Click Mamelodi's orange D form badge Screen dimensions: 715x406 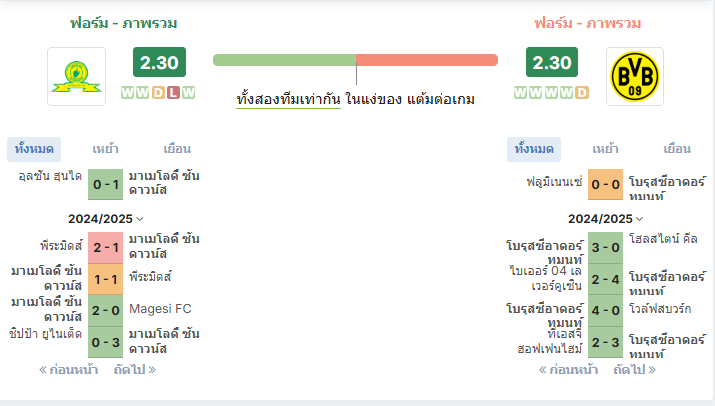(x=158, y=93)
